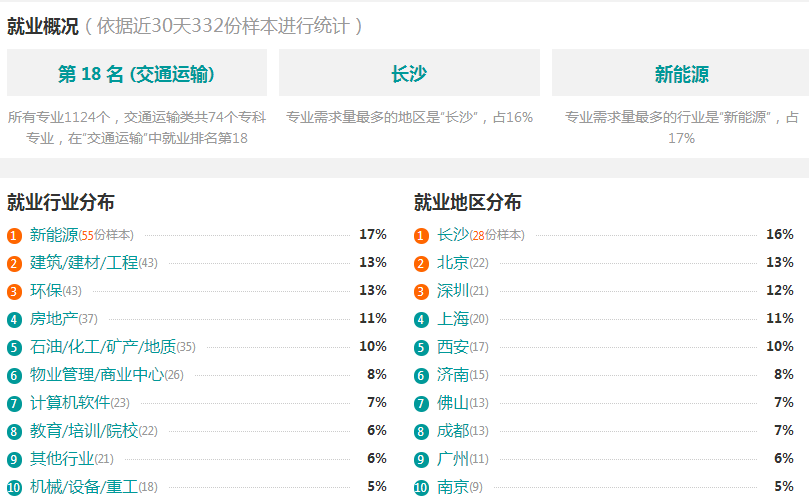The width and height of the screenshot is (809, 504).
Task: Click rank badge 2 beside 北京
Action: pyautogui.click(x=421, y=264)
